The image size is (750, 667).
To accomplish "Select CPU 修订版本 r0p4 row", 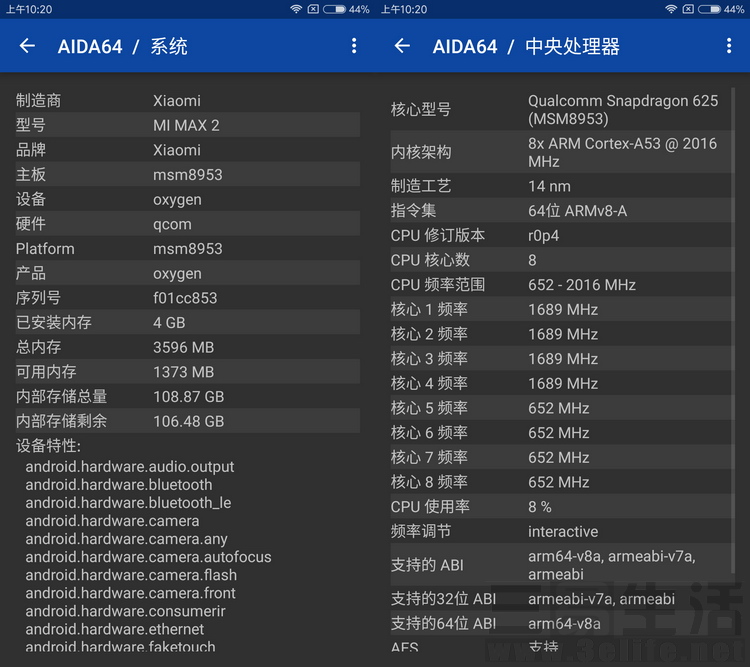I will (561, 235).
